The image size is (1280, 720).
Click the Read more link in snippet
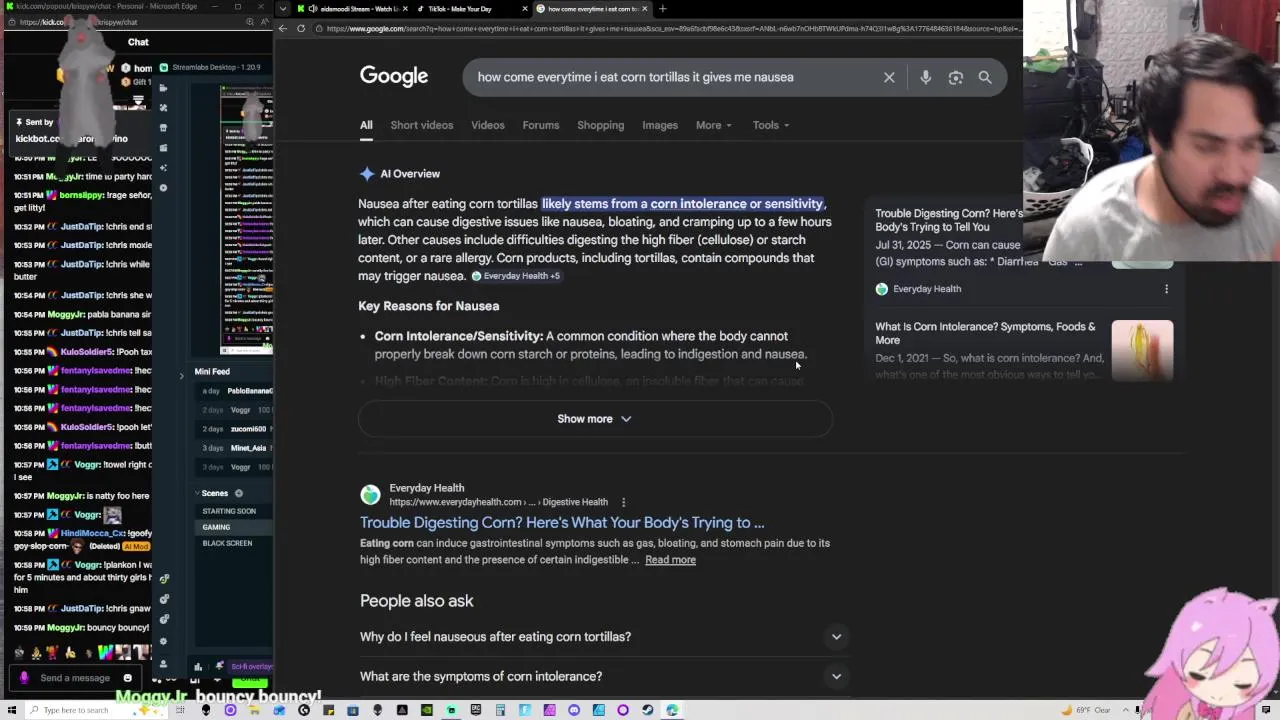[670, 560]
